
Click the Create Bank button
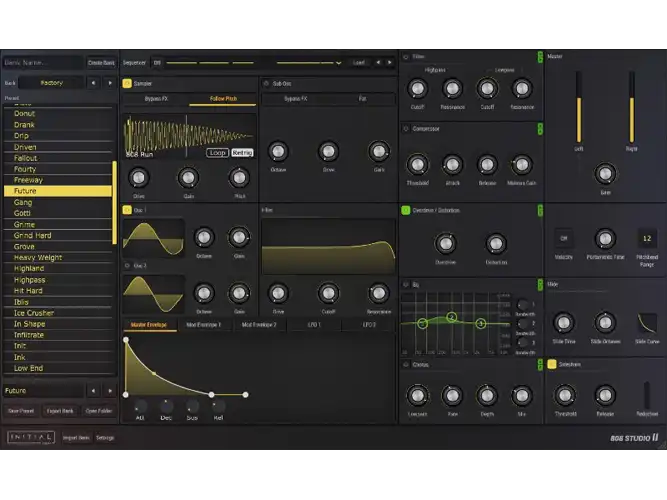[x=101, y=63]
